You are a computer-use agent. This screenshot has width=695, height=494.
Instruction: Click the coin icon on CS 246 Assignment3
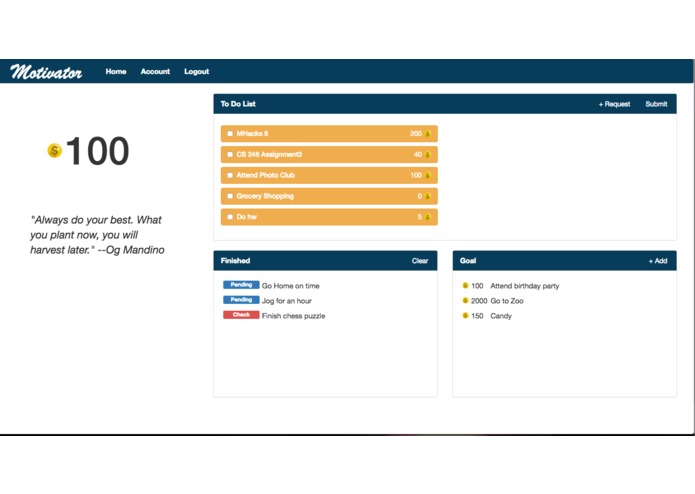pyautogui.click(x=428, y=155)
